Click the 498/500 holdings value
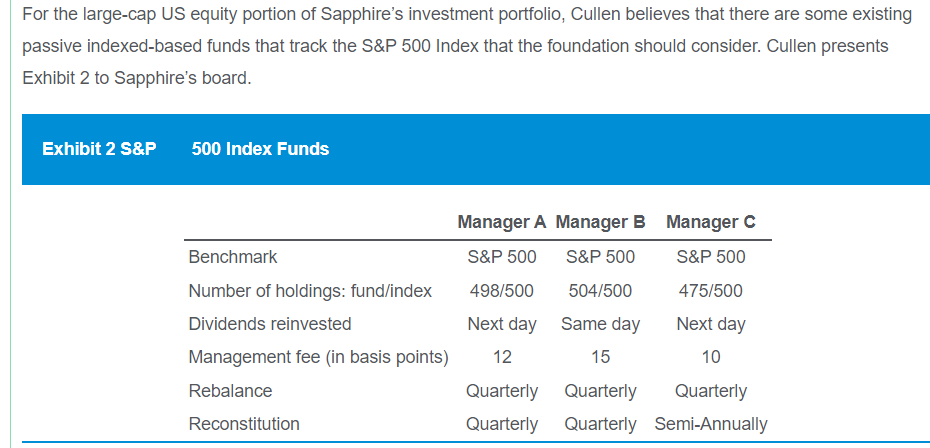Viewport: 930px width, 448px height. (501, 291)
